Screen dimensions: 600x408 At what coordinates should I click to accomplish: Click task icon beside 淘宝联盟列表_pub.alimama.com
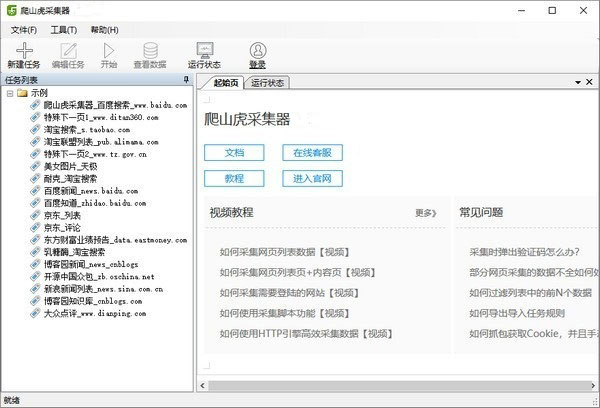click(x=35, y=142)
